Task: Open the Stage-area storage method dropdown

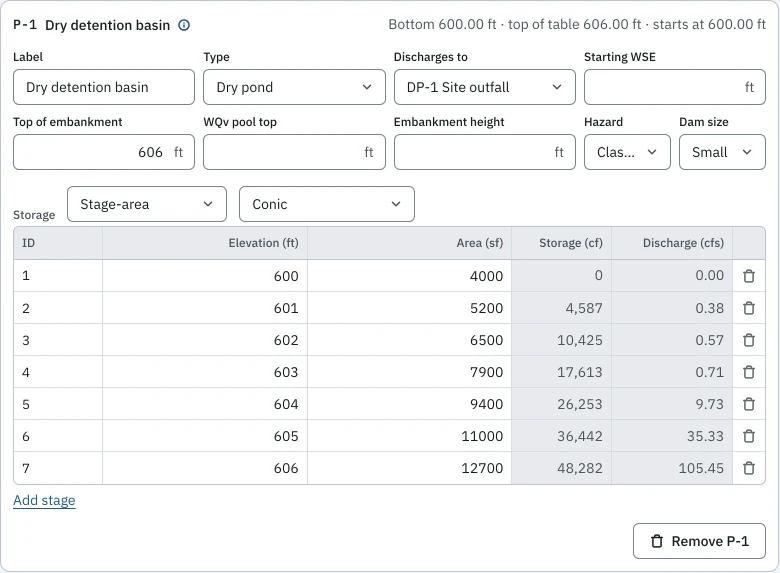Action: coord(147,204)
